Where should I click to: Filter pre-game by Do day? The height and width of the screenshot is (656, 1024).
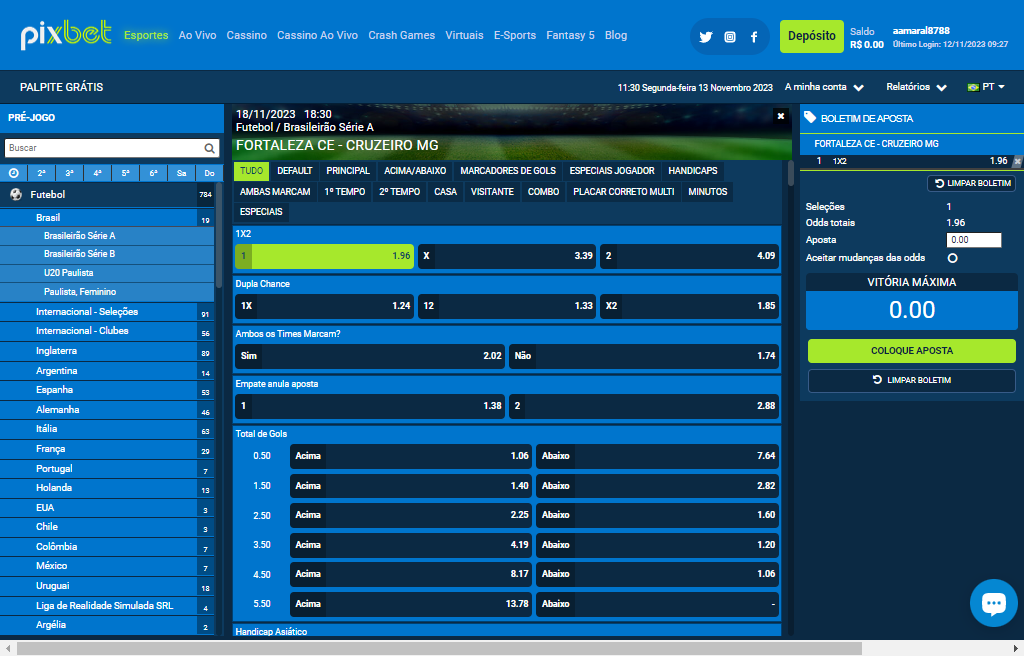[x=209, y=173]
